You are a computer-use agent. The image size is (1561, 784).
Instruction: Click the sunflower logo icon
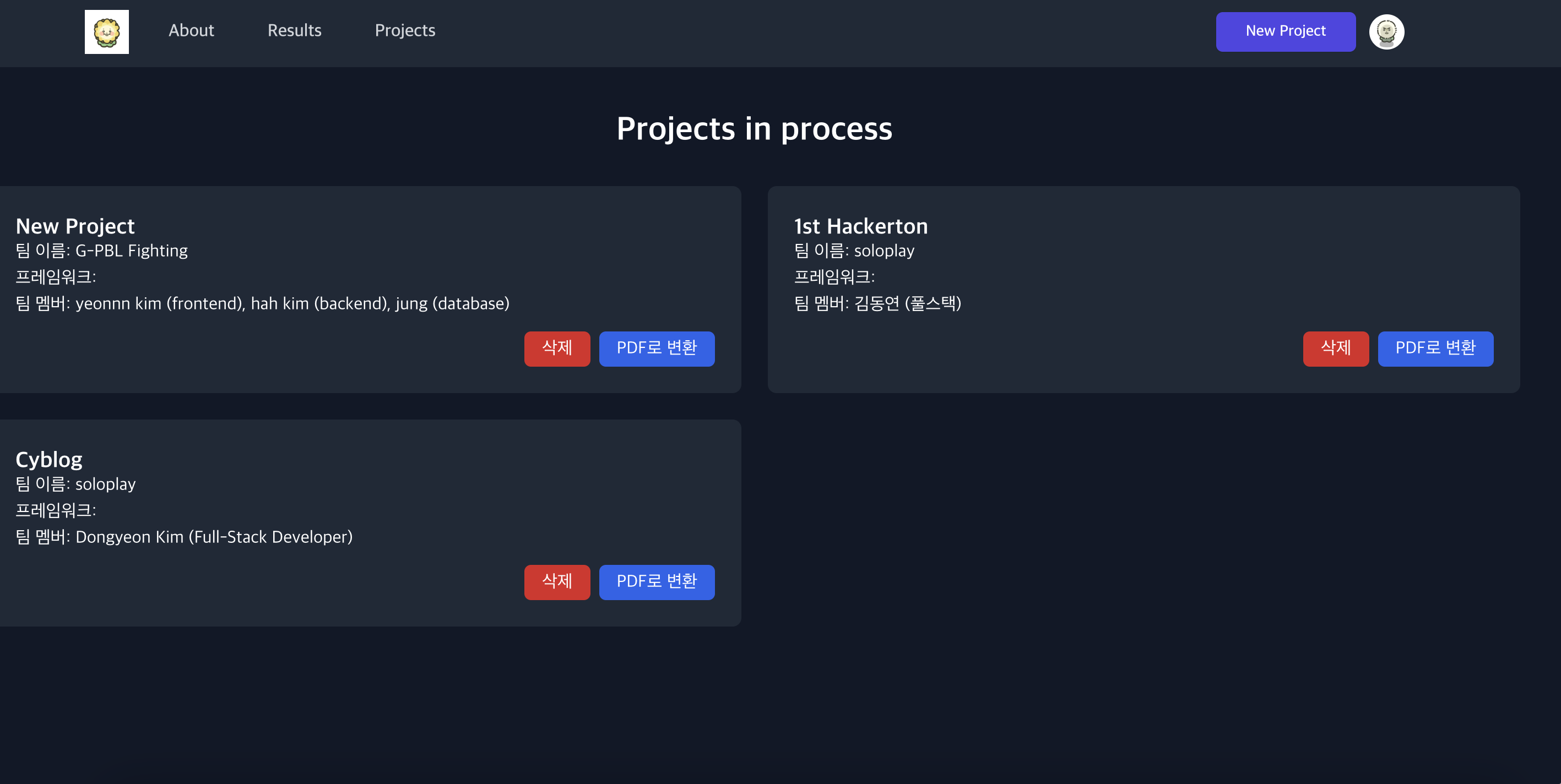tap(107, 31)
